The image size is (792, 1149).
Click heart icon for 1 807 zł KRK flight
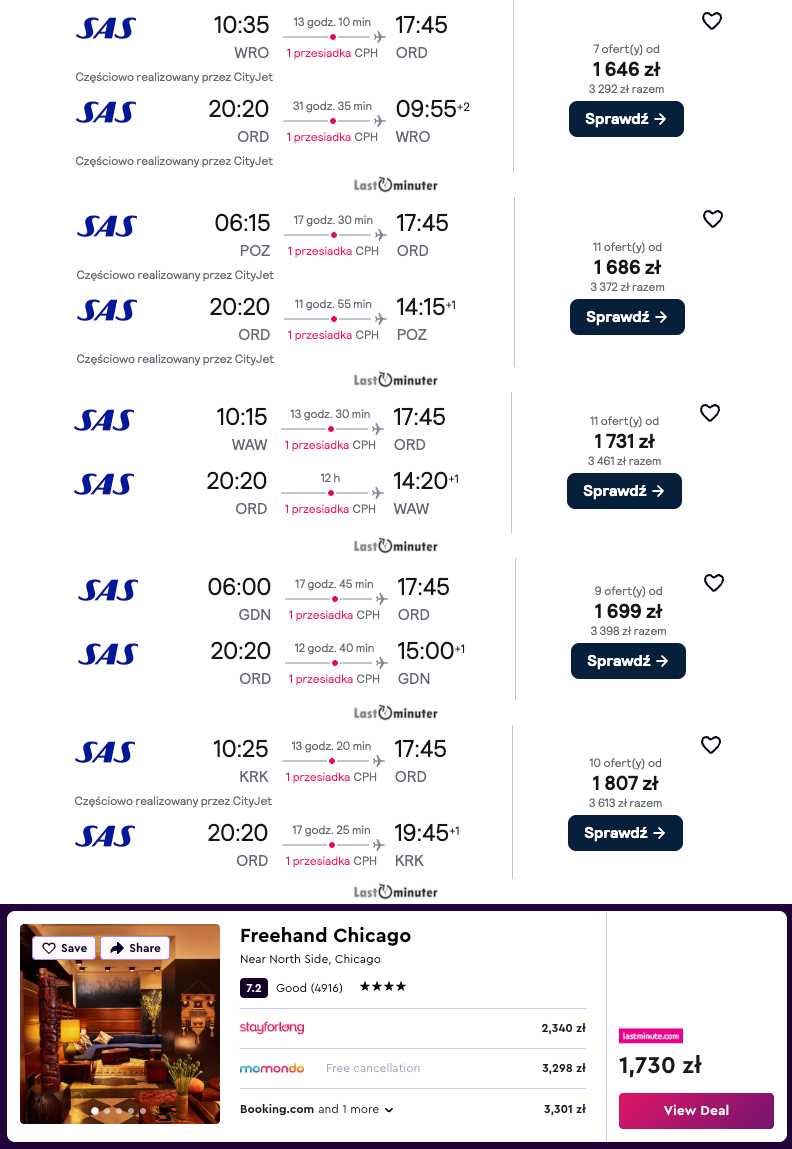(x=711, y=745)
